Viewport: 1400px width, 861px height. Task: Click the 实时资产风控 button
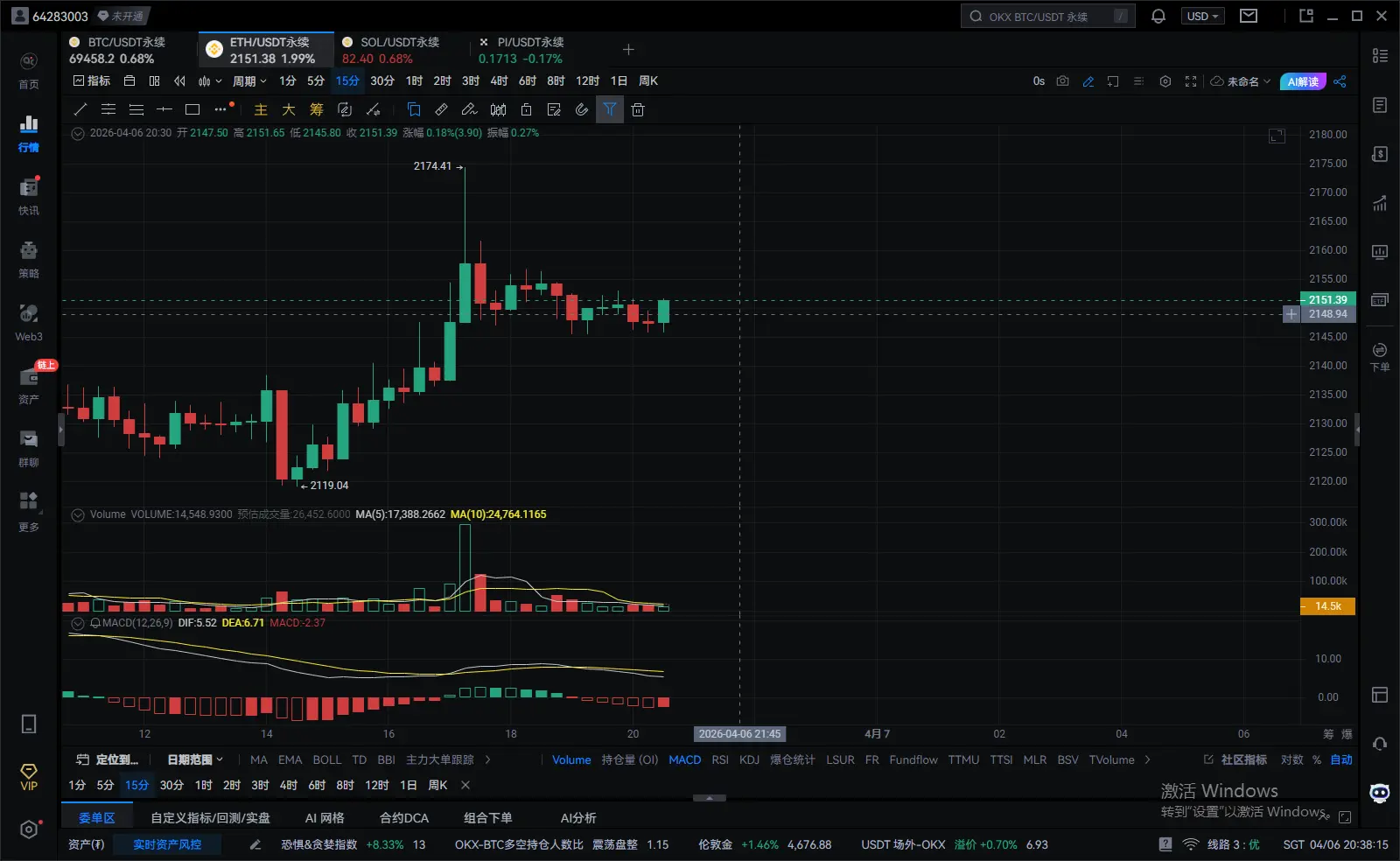point(167,844)
